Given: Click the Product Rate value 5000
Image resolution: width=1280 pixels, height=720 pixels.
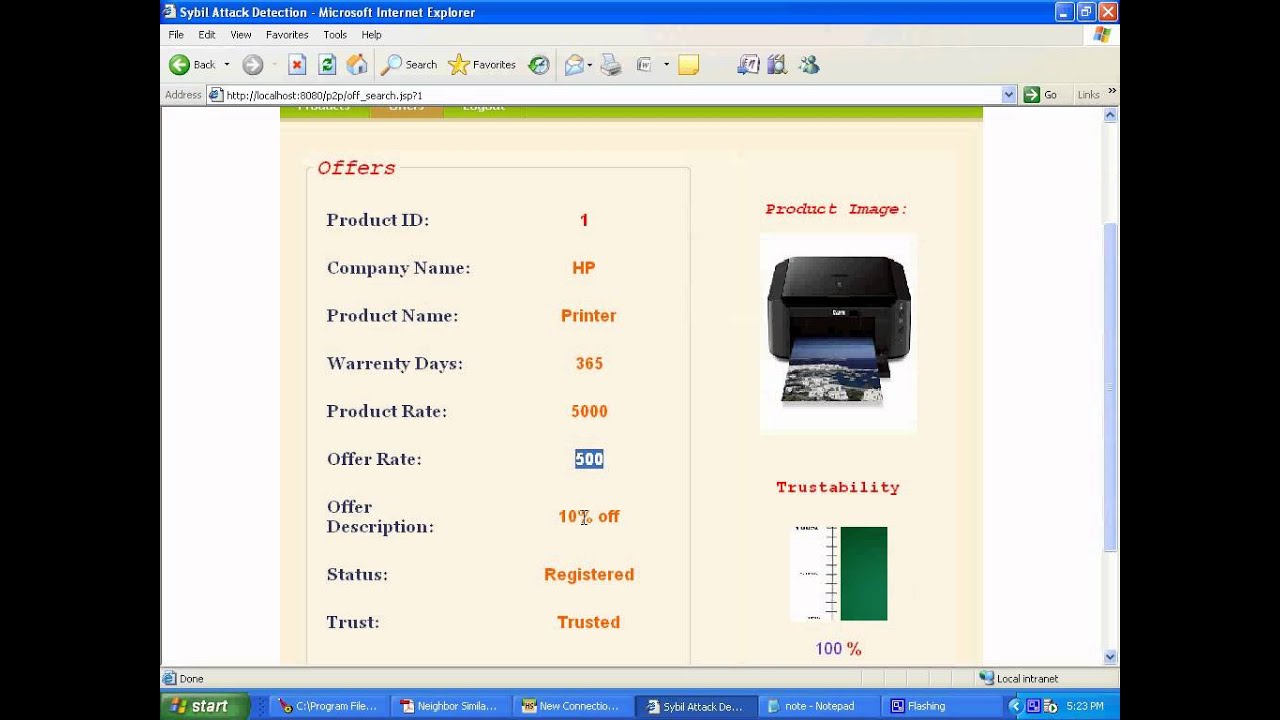Looking at the screenshot, I should click(x=589, y=411).
